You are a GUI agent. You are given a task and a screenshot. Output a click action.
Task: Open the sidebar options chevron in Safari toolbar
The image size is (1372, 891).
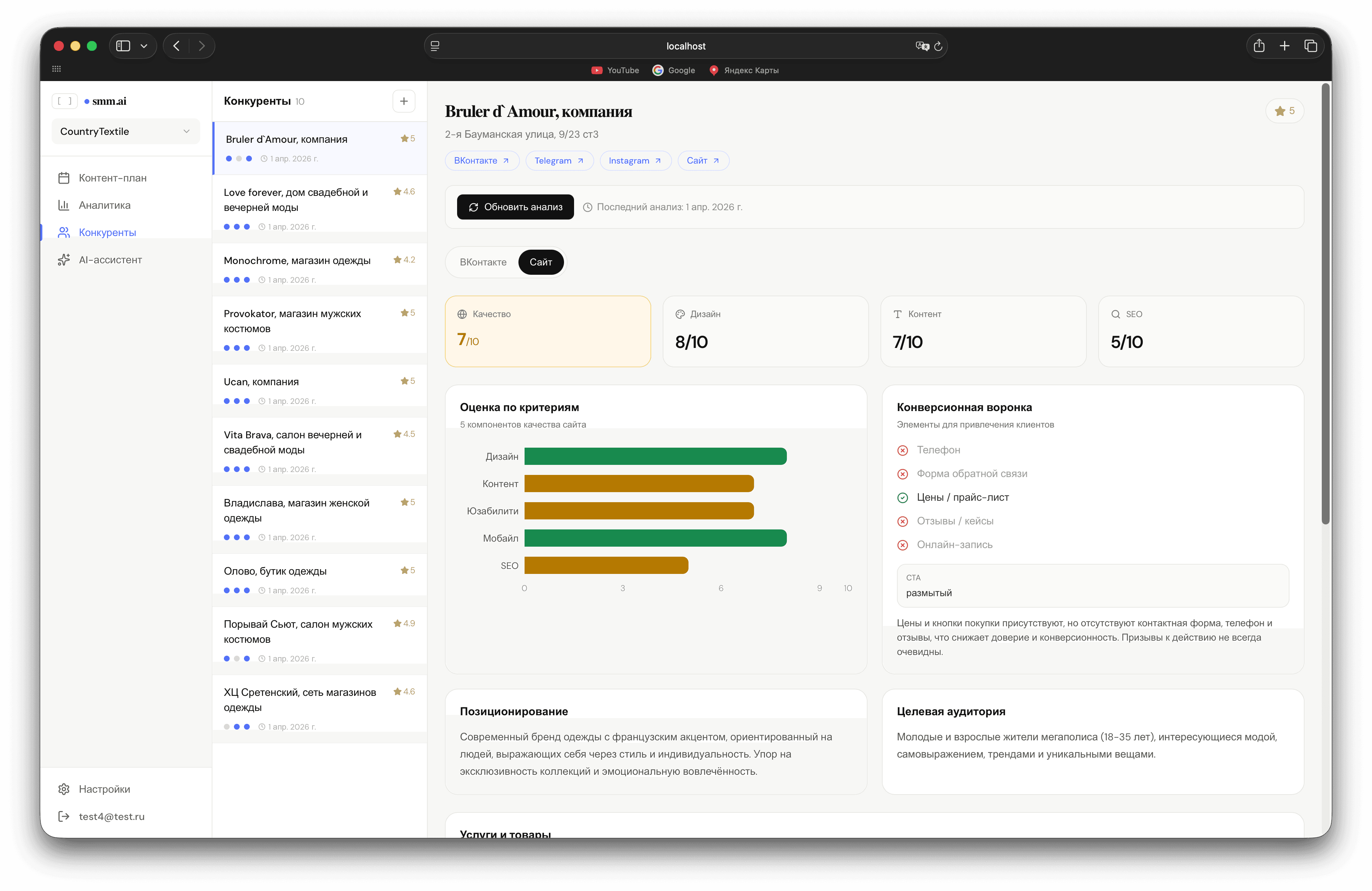coord(144,46)
